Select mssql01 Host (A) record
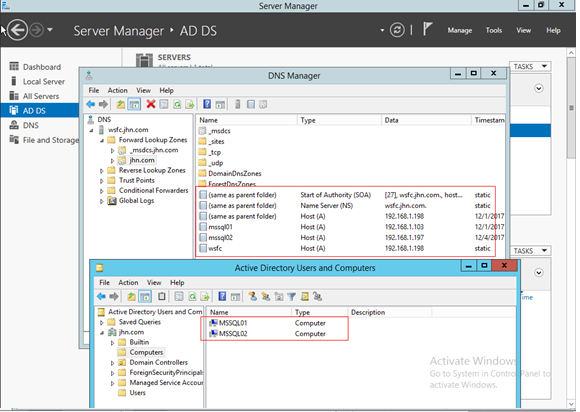The width and height of the screenshot is (580, 412). pyautogui.click(x=350, y=227)
